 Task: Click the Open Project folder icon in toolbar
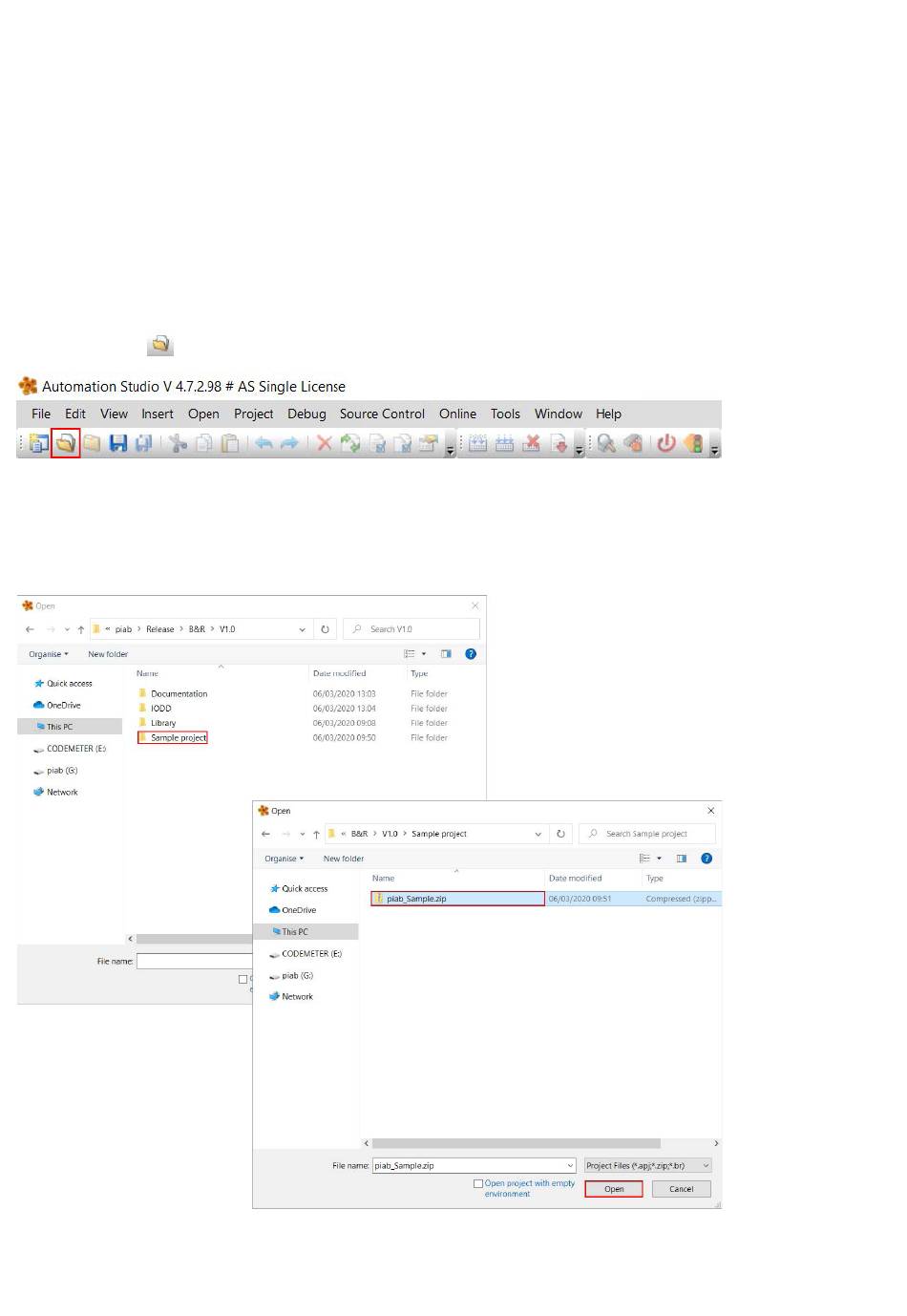click(x=65, y=443)
